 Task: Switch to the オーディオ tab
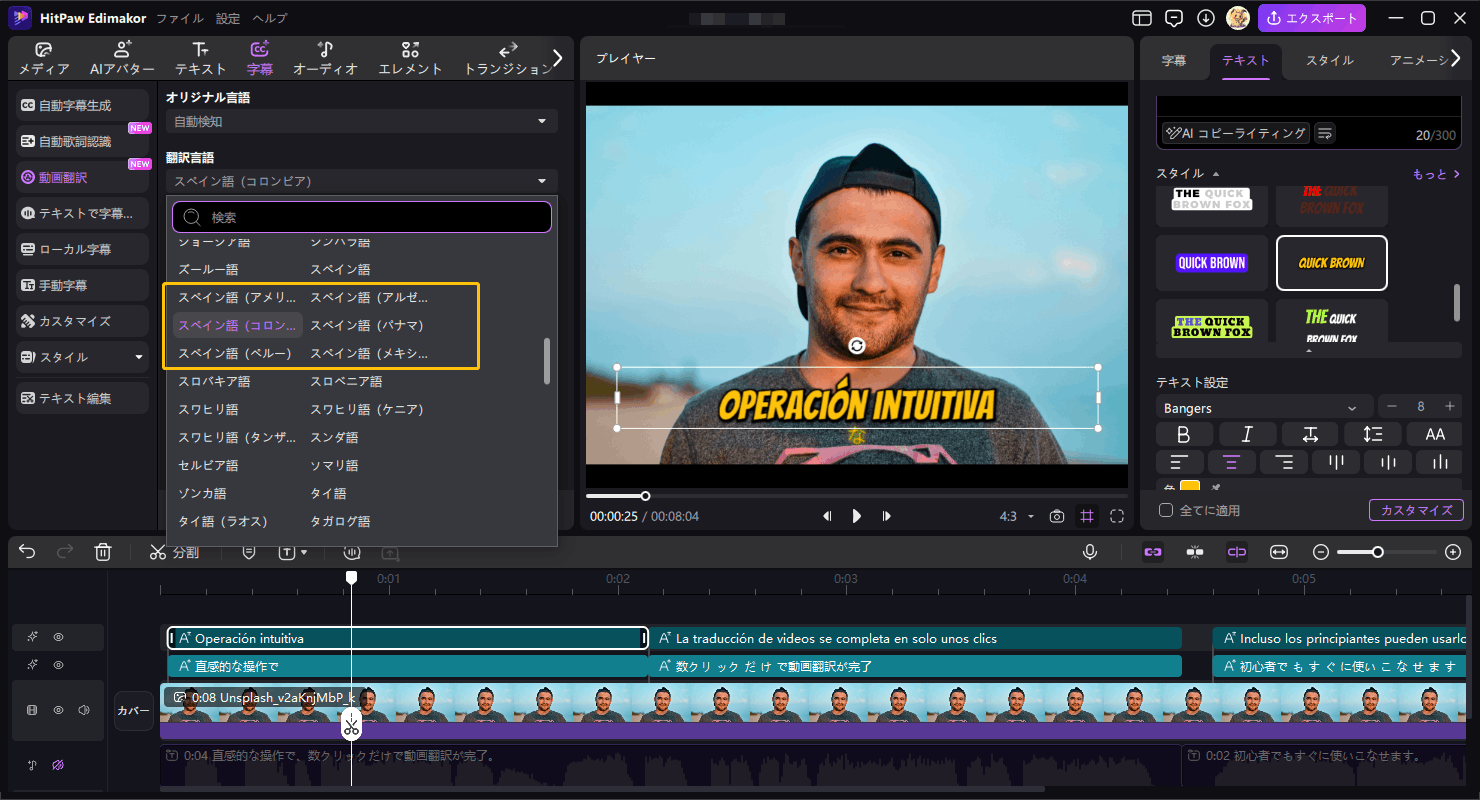[x=325, y=58]
